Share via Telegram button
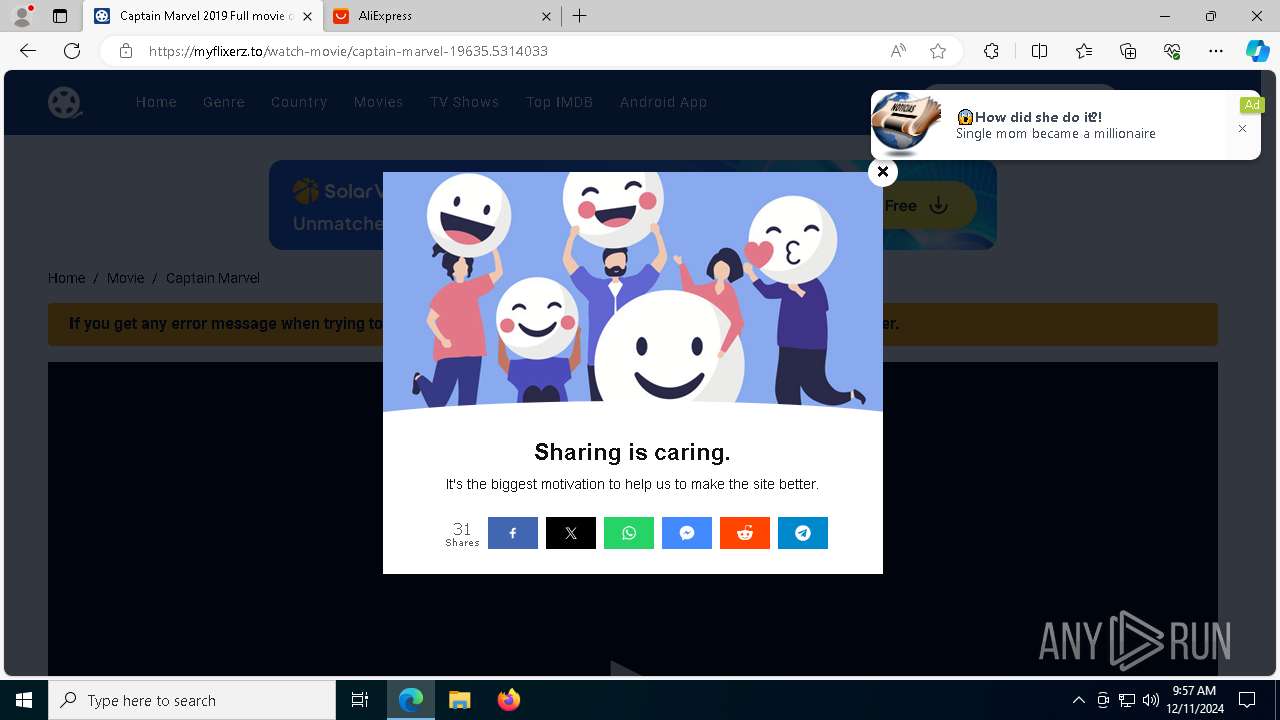 (803, 533)
